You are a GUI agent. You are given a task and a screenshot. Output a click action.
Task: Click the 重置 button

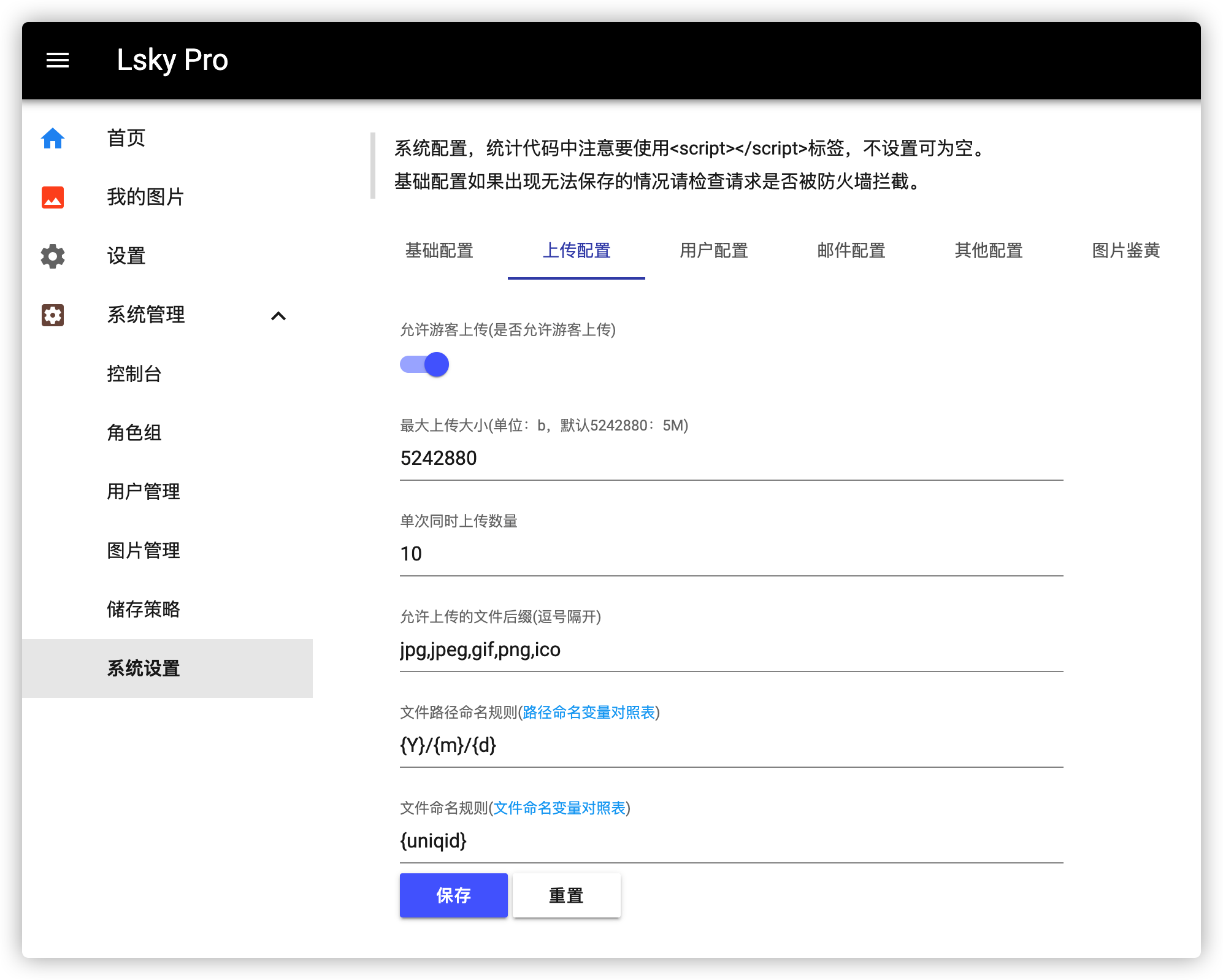tap(567, 895)
